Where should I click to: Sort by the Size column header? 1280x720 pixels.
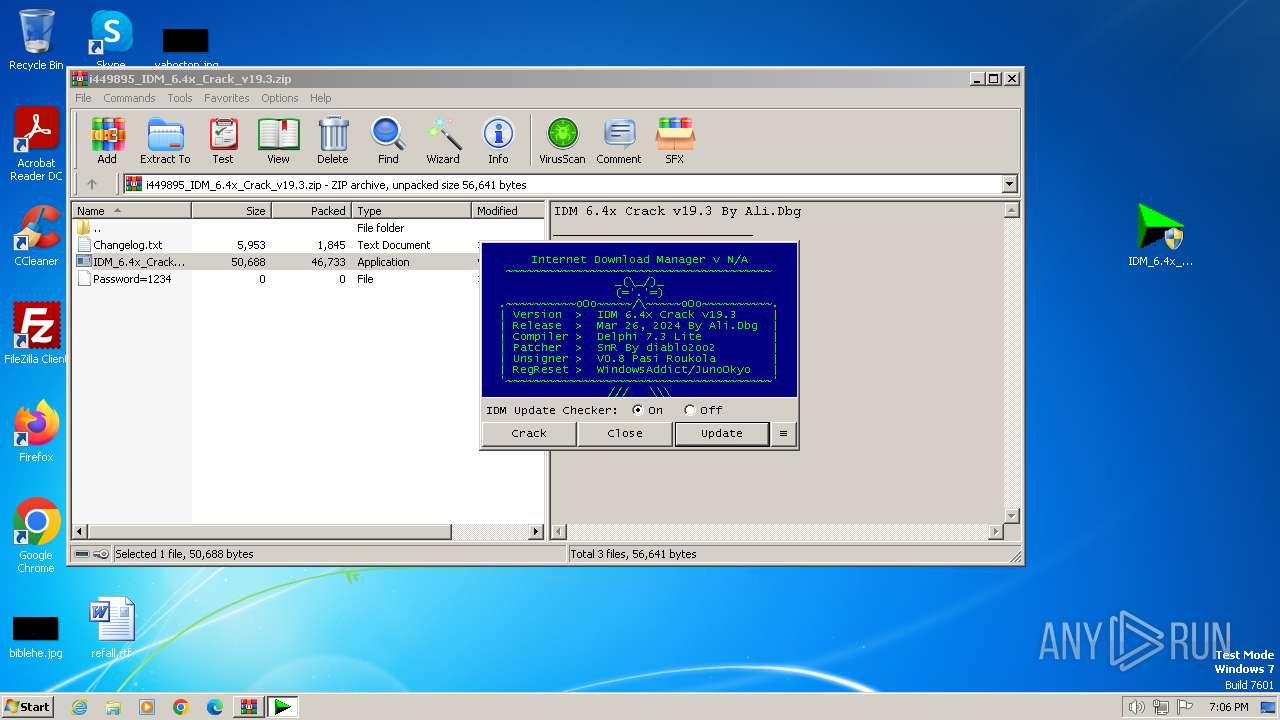coord(231,211)
